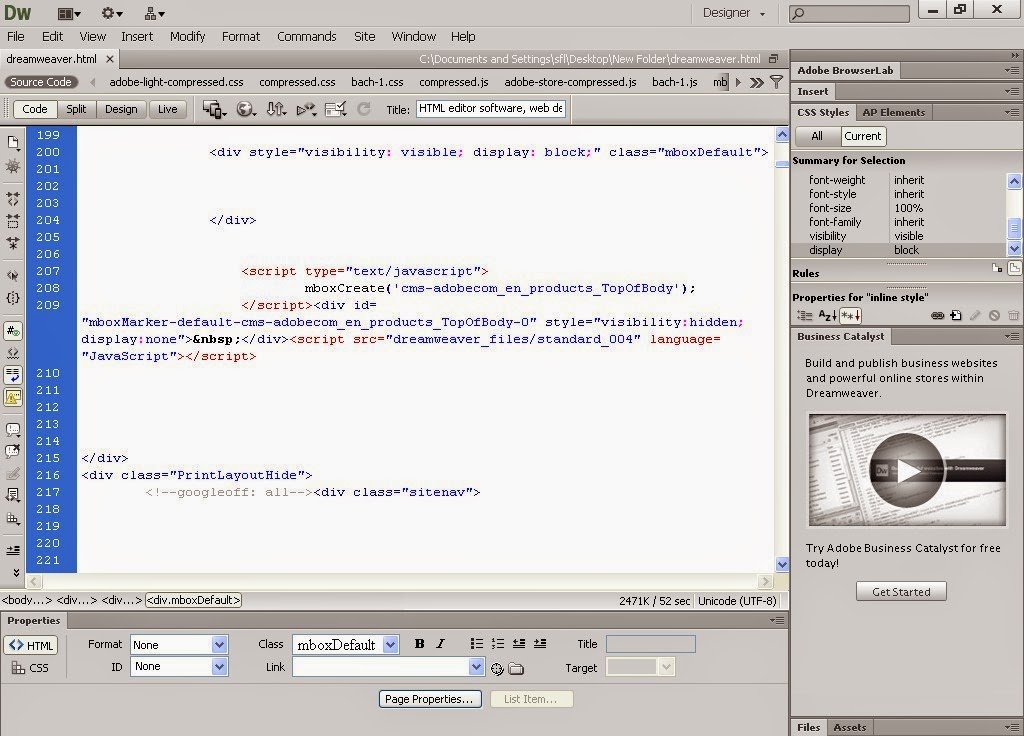This screenshot has width=1024, height=736.
Task: Toggle Syntax Error Alerts icon
Action: tap(13, 397)
